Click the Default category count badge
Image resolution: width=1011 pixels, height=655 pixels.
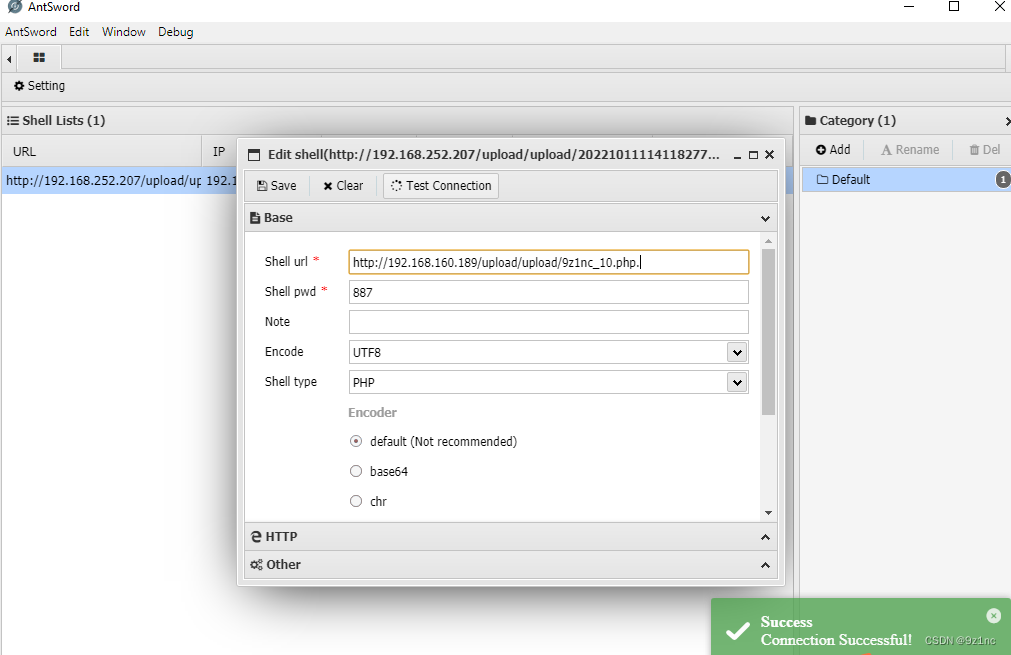[1003, 180]
